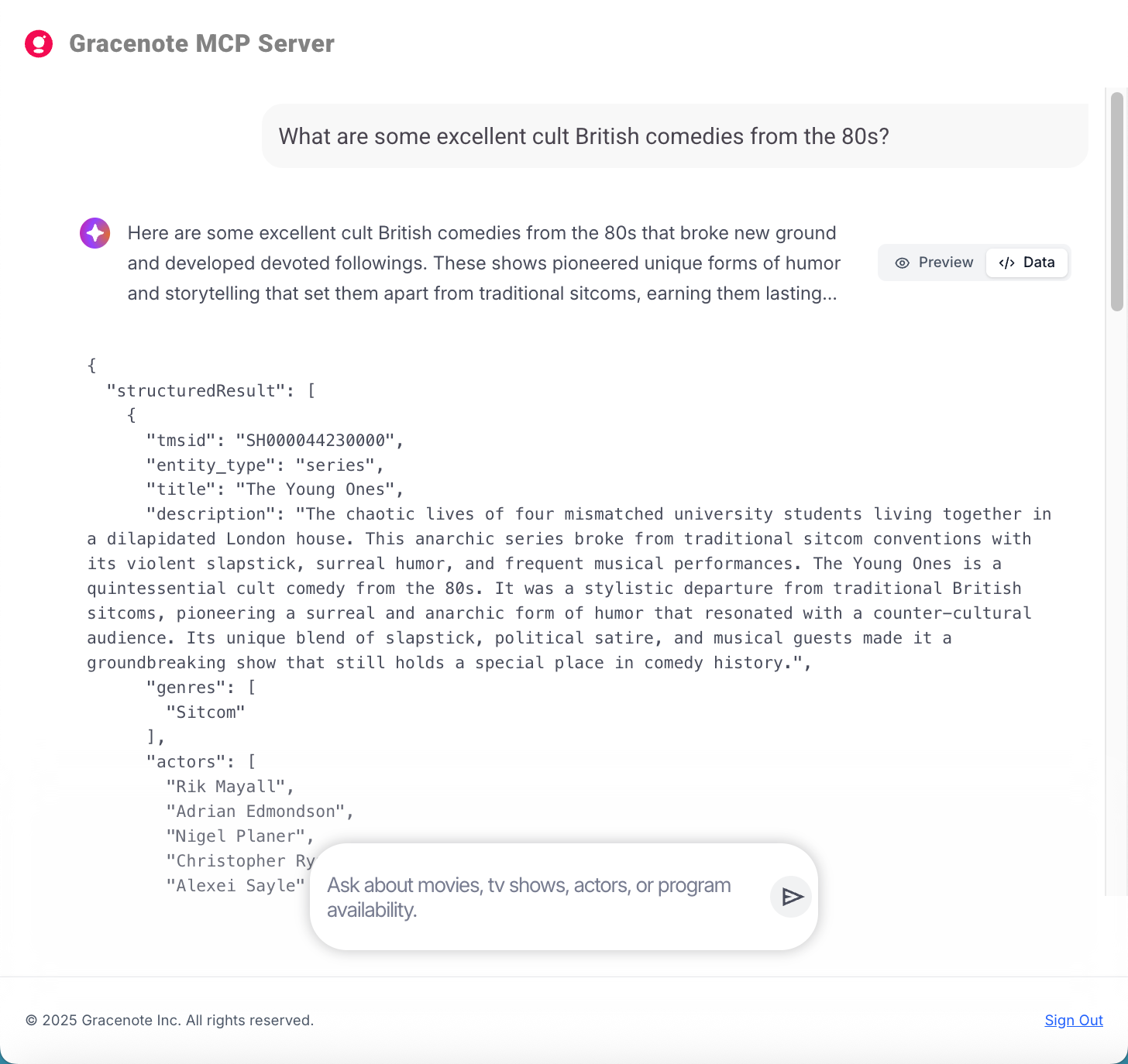
Task: Click the "The Young Ones" title line
Action: click(x=275, y=489)
